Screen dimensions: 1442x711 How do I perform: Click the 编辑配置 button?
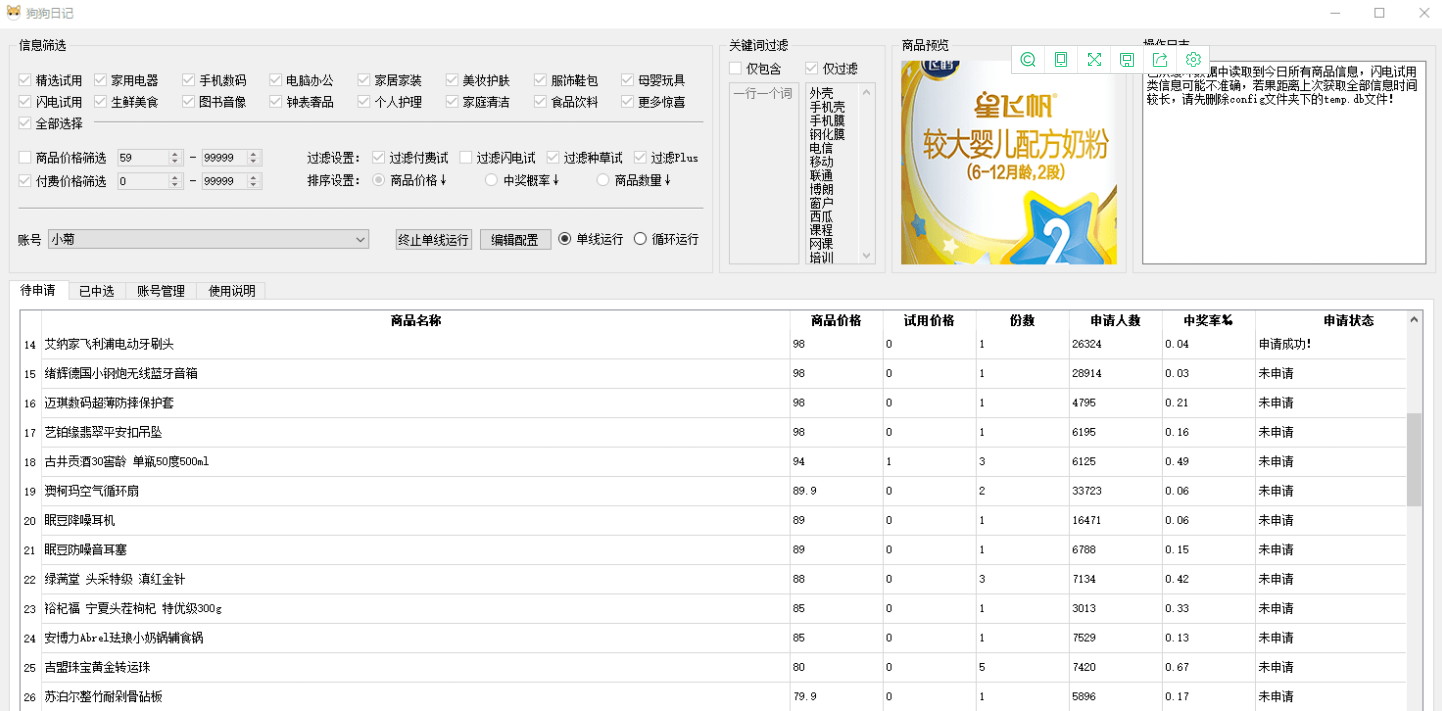pyautogui.click(x=516, y=239)
